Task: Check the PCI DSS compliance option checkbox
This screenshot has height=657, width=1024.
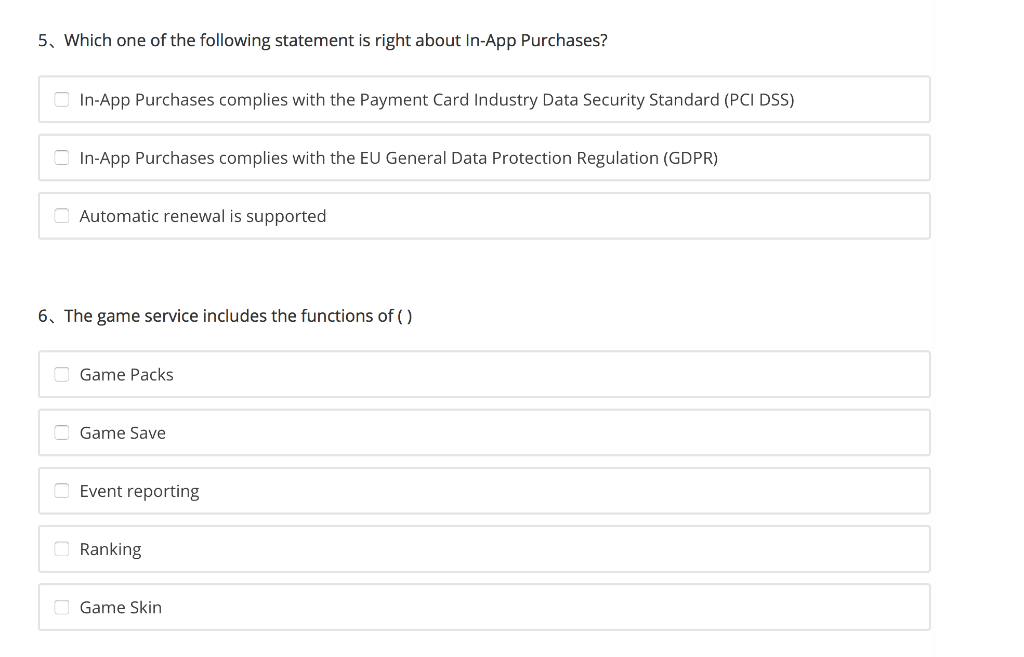Action: (62, 100)
